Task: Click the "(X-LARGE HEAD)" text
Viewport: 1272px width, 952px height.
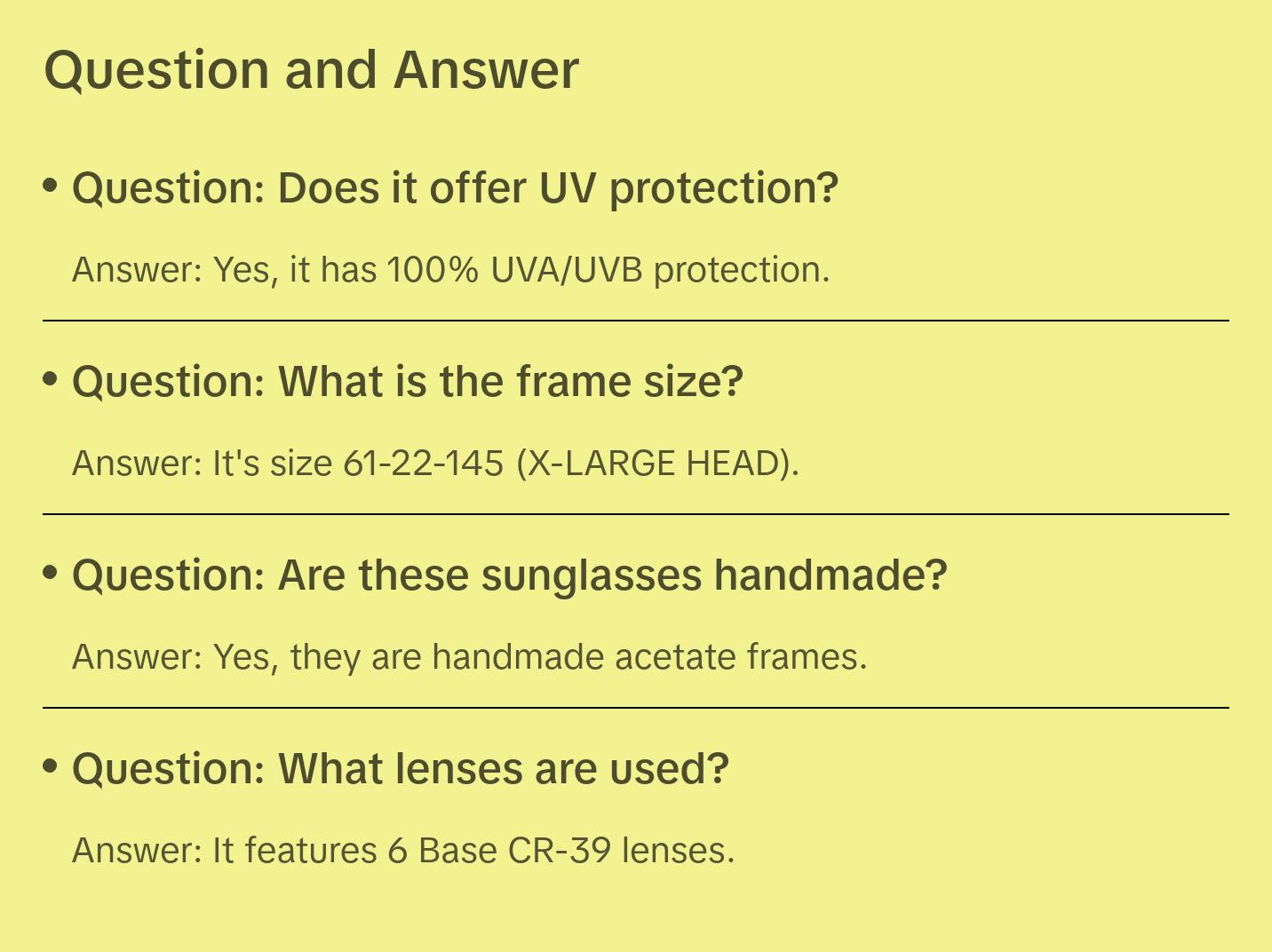Action: pos(657,464)
